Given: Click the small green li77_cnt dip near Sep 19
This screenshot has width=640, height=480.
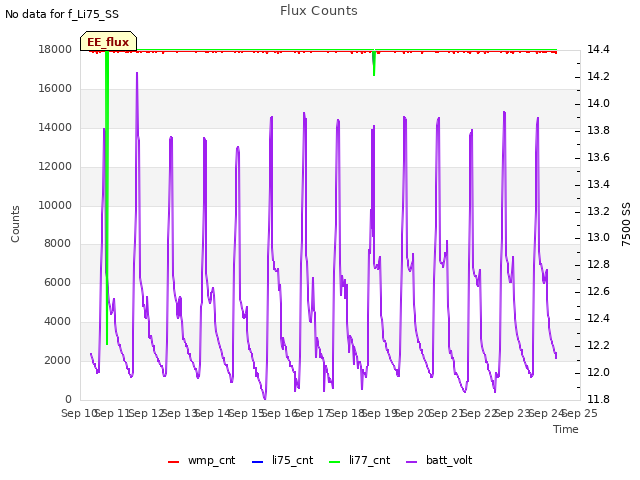Looking at the screenshot, I should (374, 63).
